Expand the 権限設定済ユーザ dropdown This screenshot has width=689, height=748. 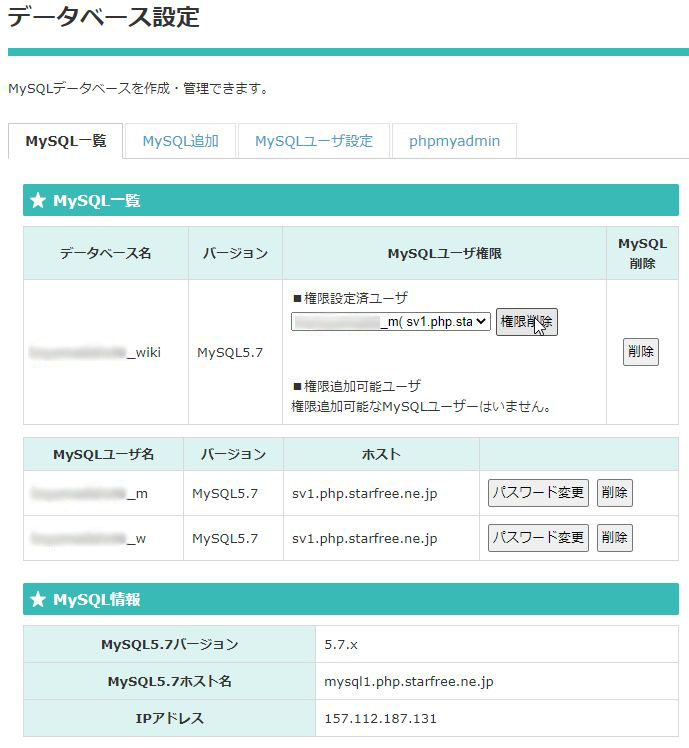click(x=391, y=321)
